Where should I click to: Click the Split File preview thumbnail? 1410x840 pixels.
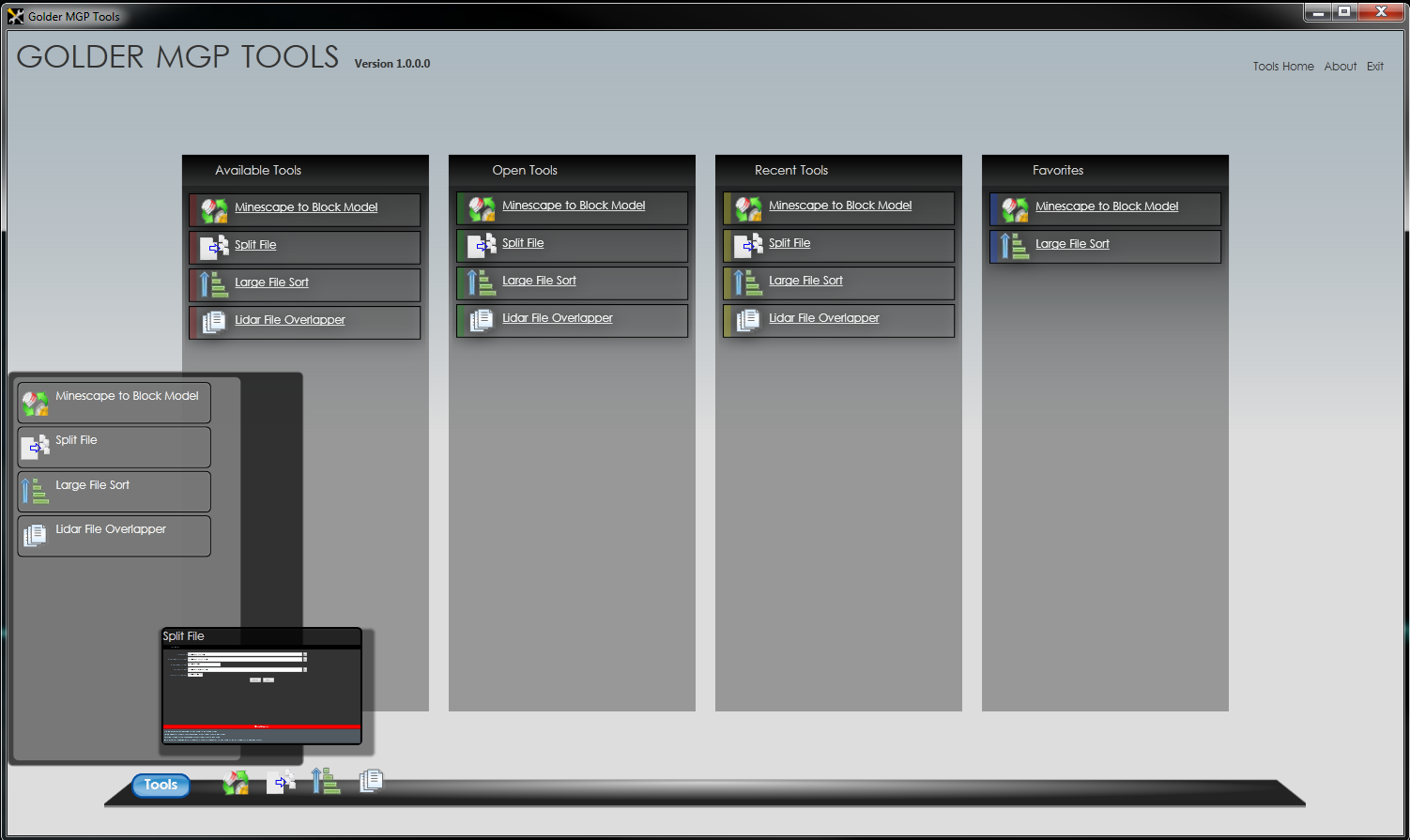262,686
